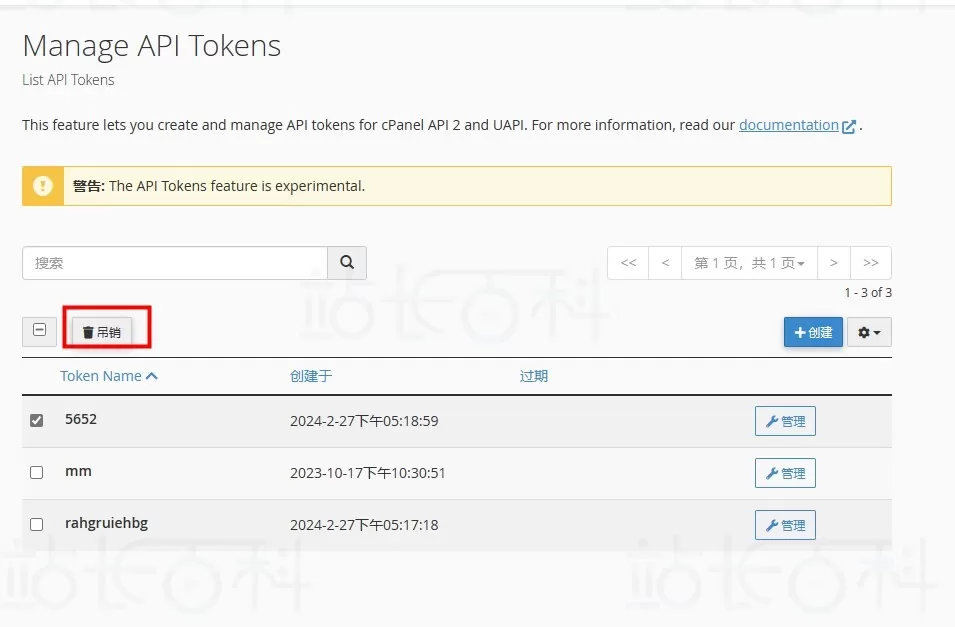This screenshot has width=955, height=627.
Task: Click the warning exclamation icon in alert
Action: tap(43, 186)
